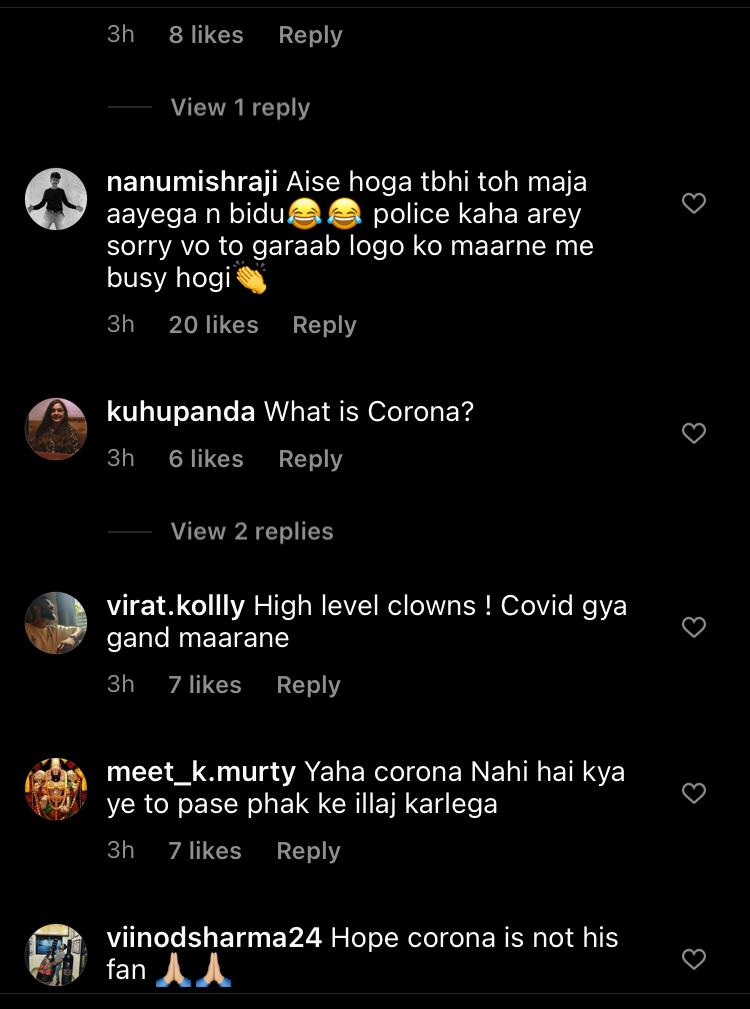Screen dimensions: 750x1009
Task: View who liked nanumishraji's 20 likes
Action: [x=214, y=325]
